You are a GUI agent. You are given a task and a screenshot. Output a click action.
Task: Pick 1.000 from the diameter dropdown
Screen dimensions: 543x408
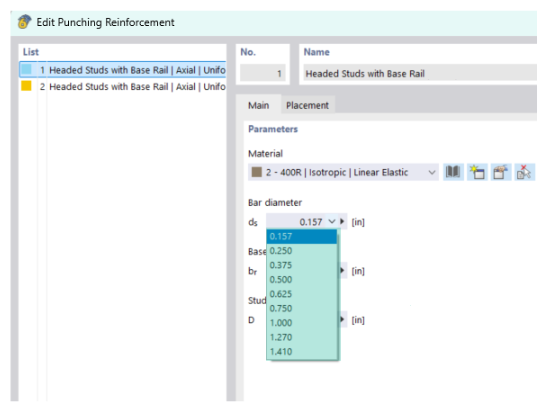point(302,323)
